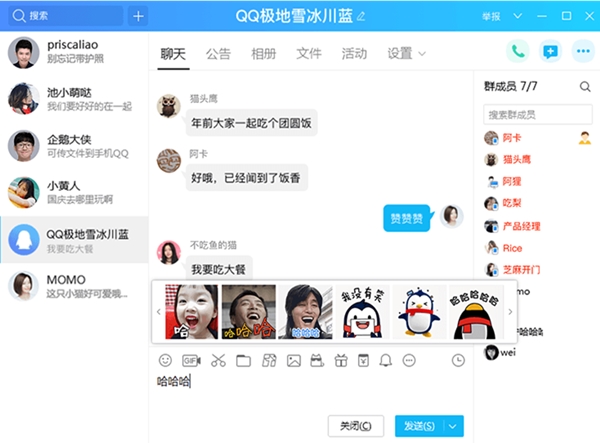Open the gift box icon
600x443 pixels.
[x=340, y=360]
